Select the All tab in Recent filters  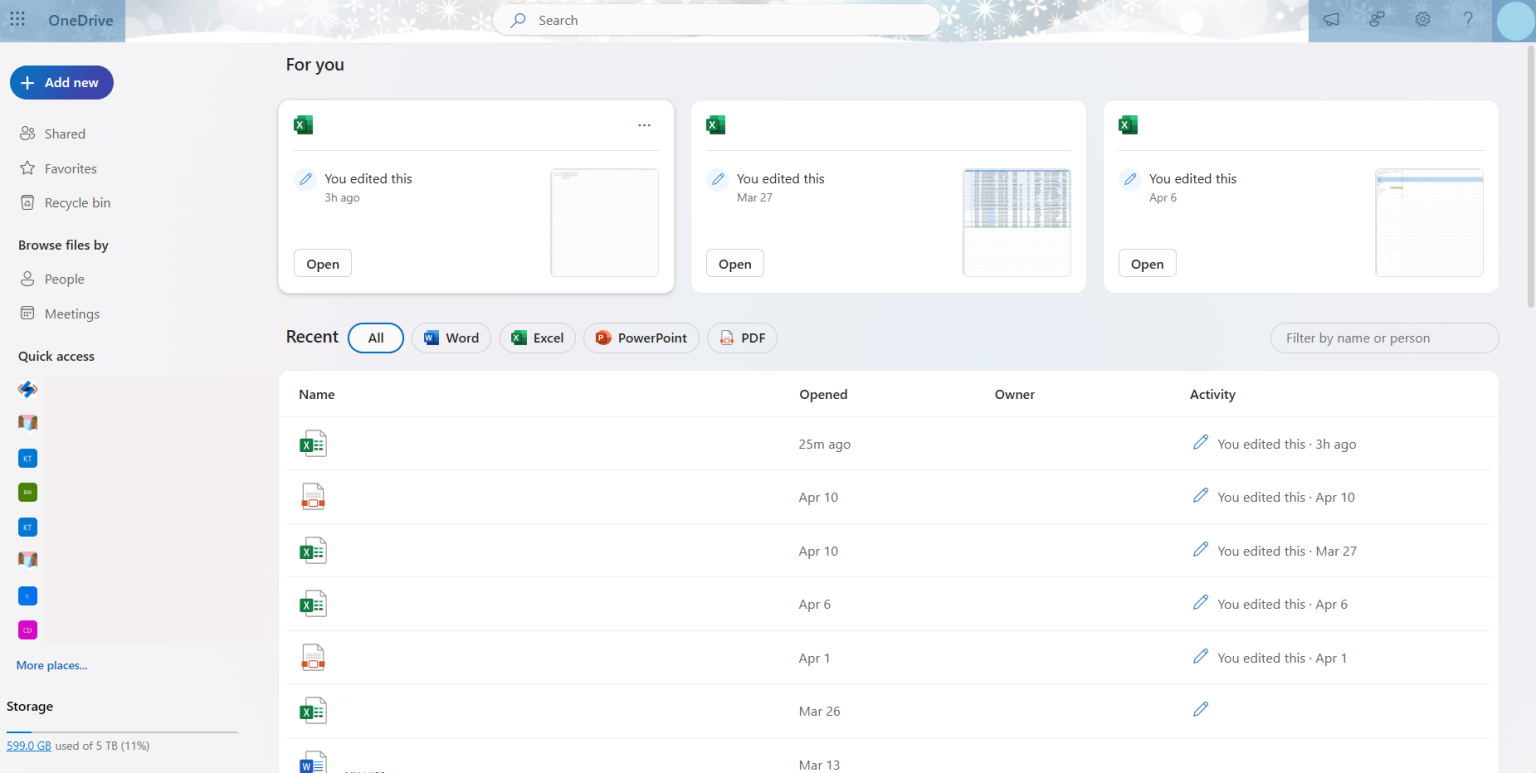tap(375, 338)
